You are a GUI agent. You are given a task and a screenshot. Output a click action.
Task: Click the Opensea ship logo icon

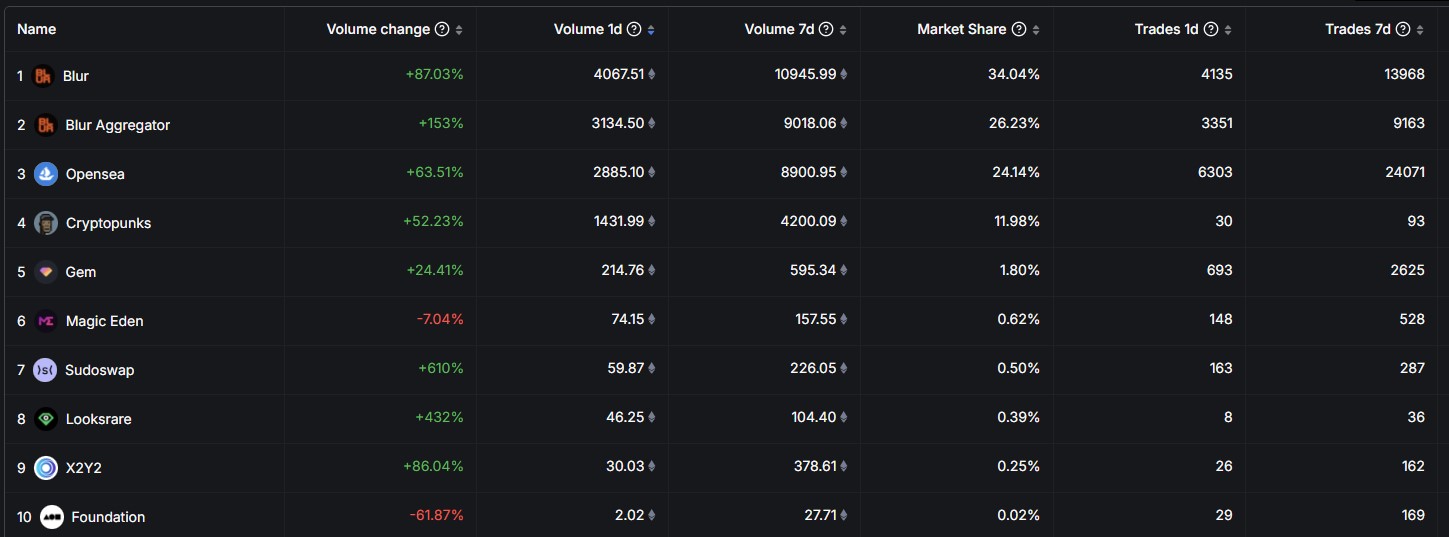pos(46,174)
